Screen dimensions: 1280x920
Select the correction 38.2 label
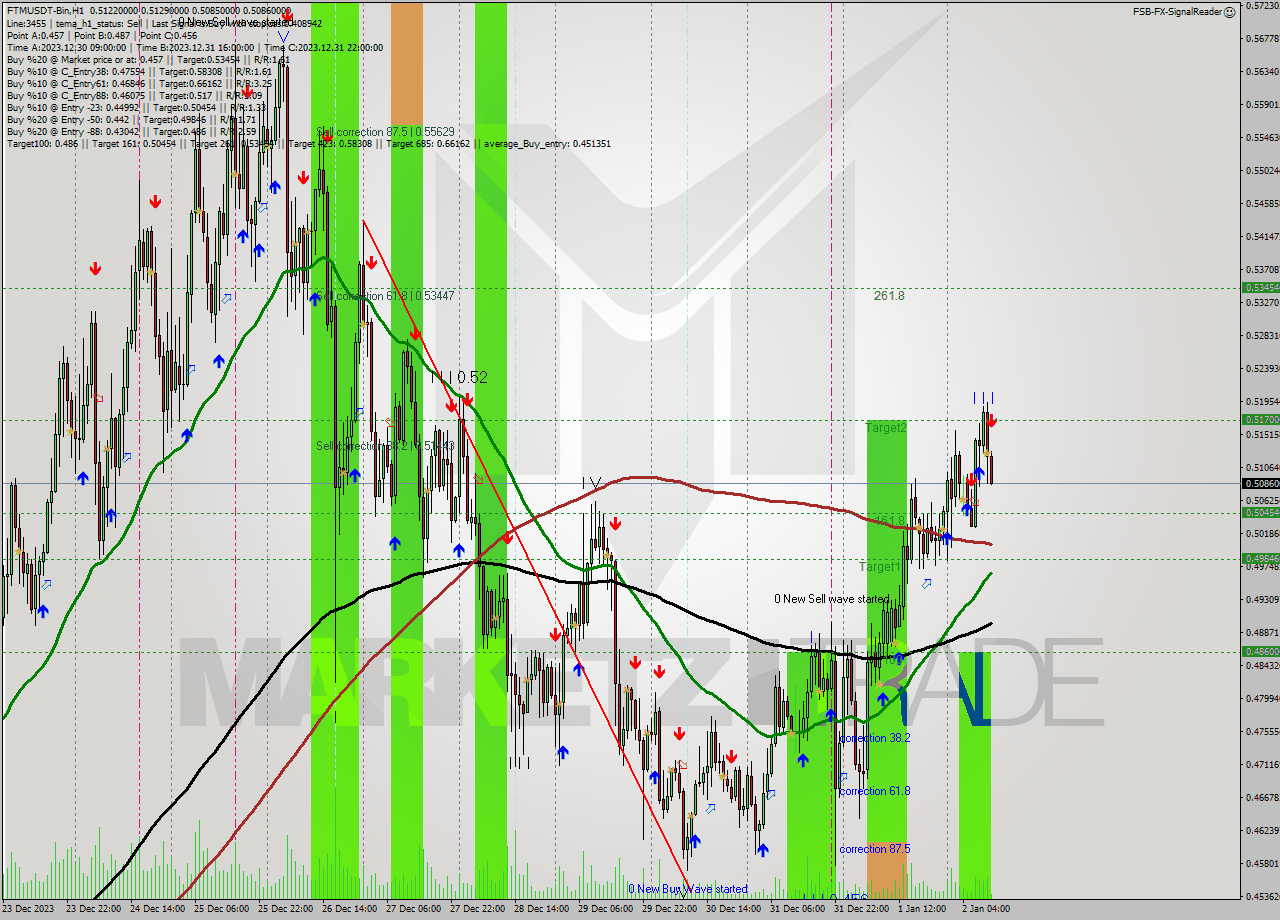(x=875, y=738)
